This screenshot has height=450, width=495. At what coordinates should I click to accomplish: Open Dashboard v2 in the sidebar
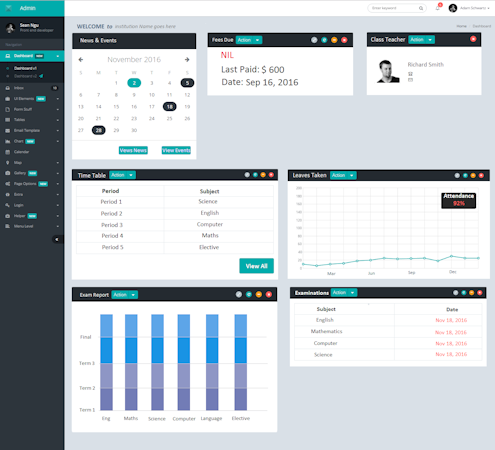25,76
